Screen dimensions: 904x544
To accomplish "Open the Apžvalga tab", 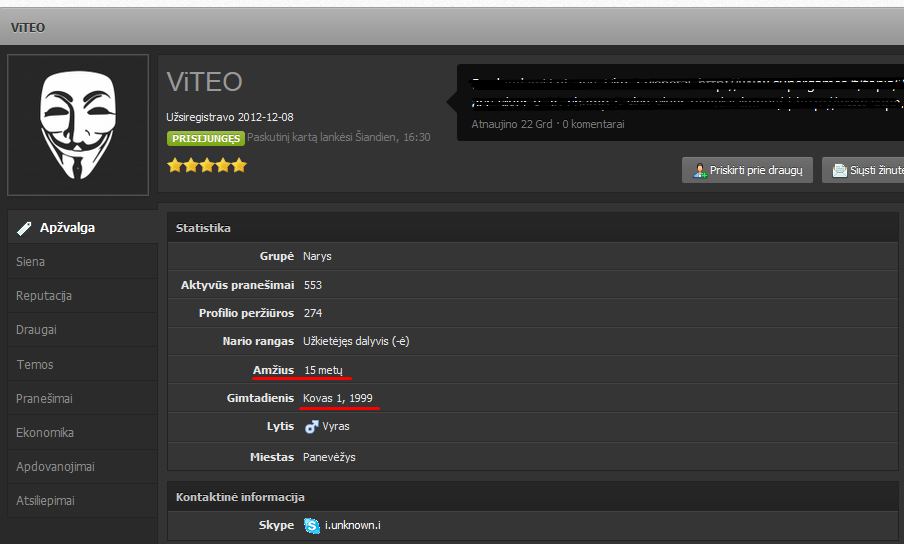I will pyautogui.click(x=82, y=227).
